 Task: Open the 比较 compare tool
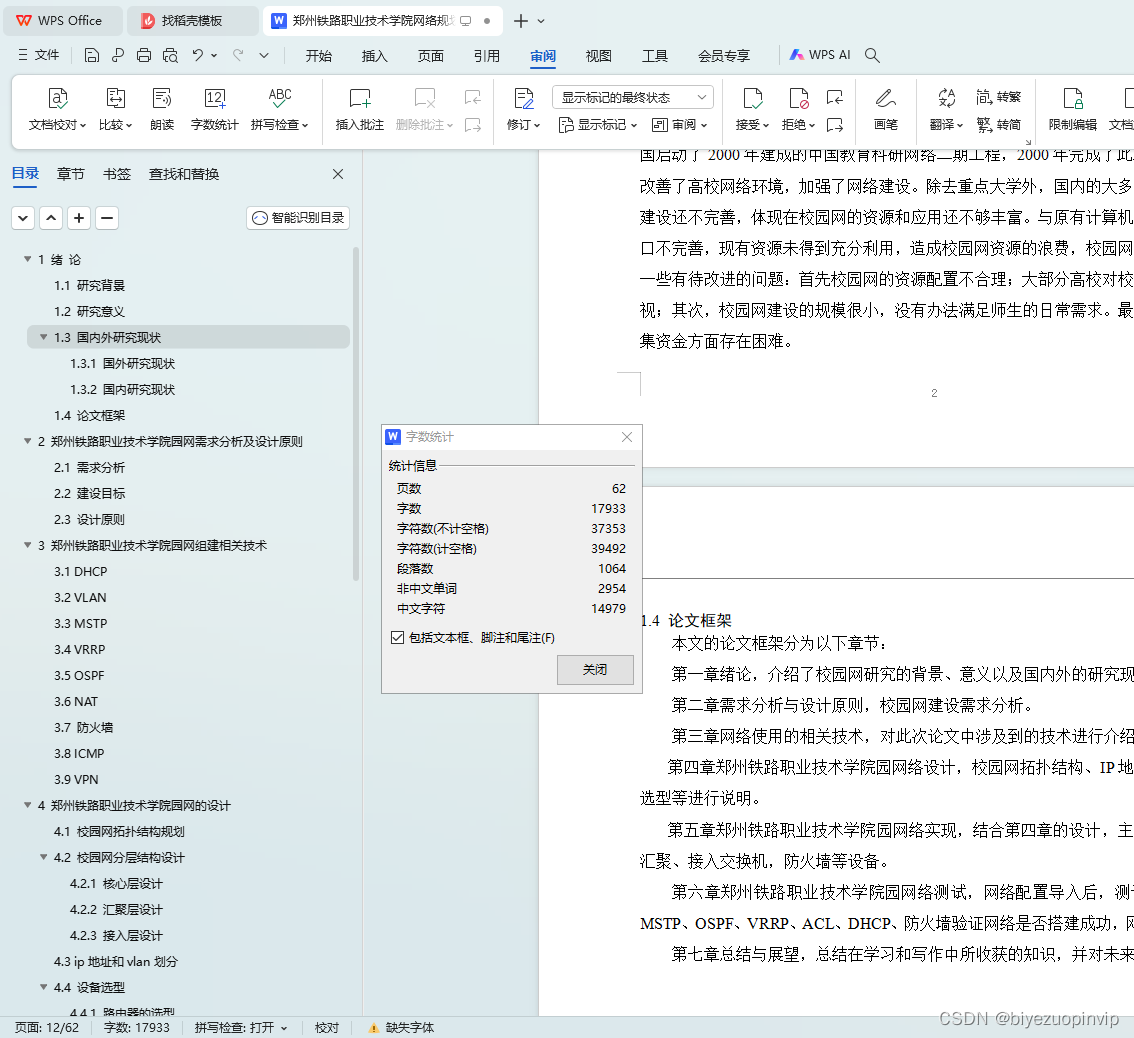click(116, 109)
